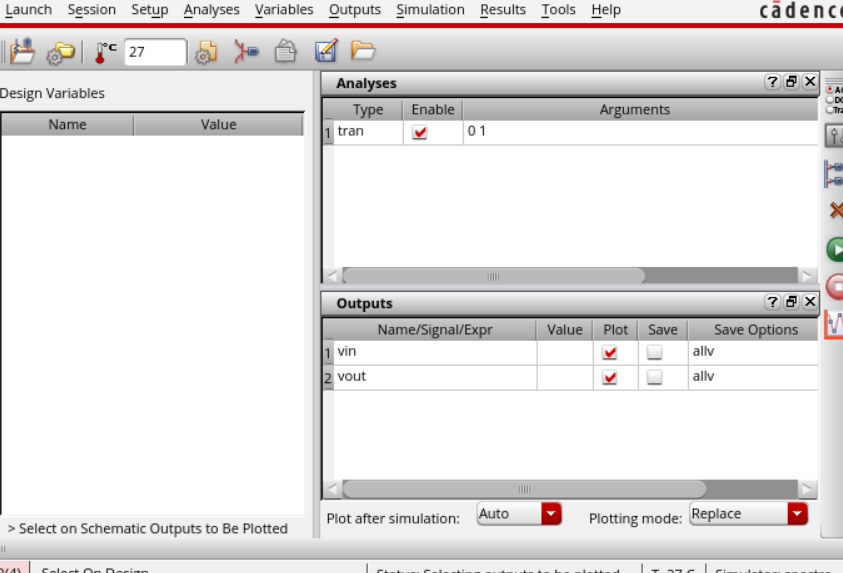Viewport: 843px width, 573px height.
Task: Toggle Plot checkbox for vin output
Action: 610,353
